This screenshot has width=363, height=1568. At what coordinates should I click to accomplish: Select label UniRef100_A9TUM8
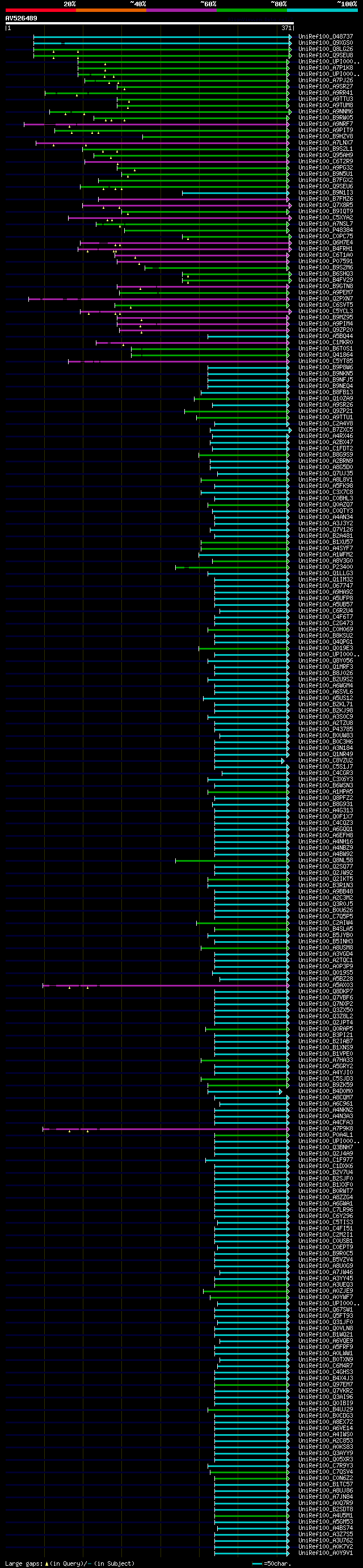point(325,106)
